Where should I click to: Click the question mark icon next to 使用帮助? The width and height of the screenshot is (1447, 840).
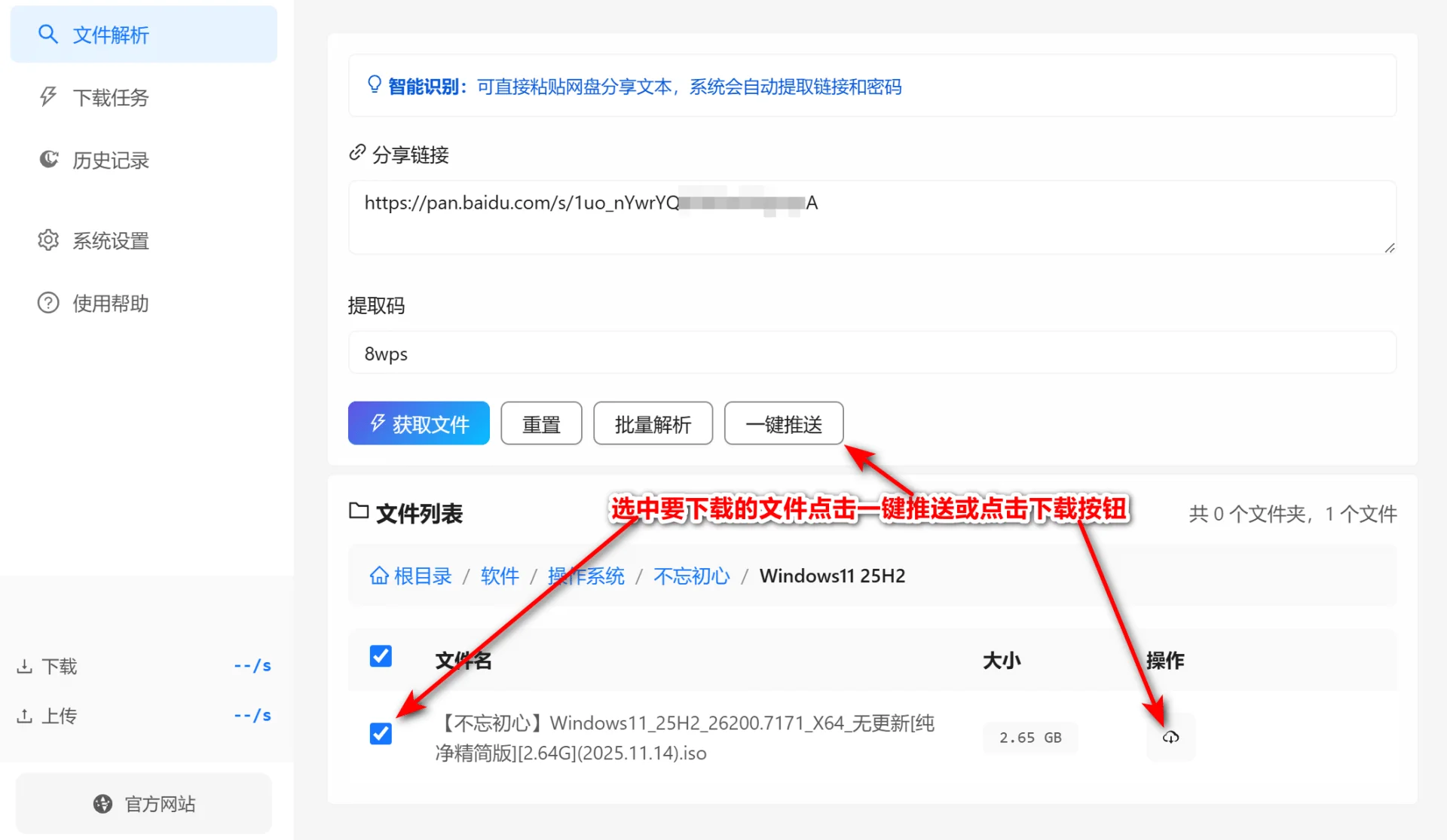[x=48, y=303]
